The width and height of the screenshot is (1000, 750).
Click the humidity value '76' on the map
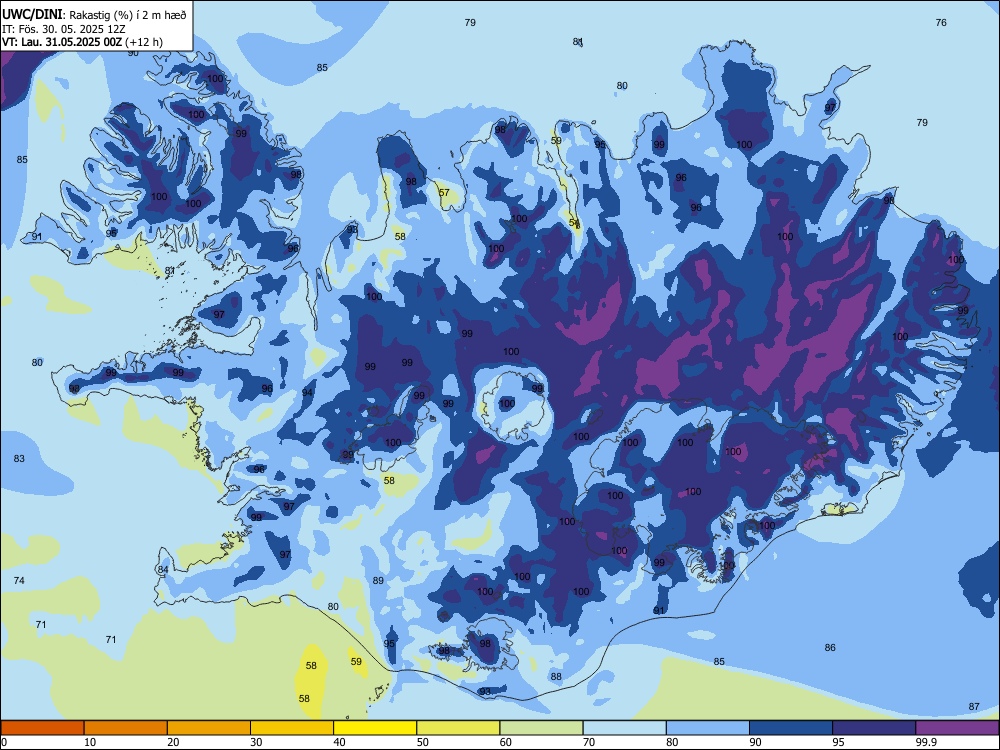coord(941,22)
